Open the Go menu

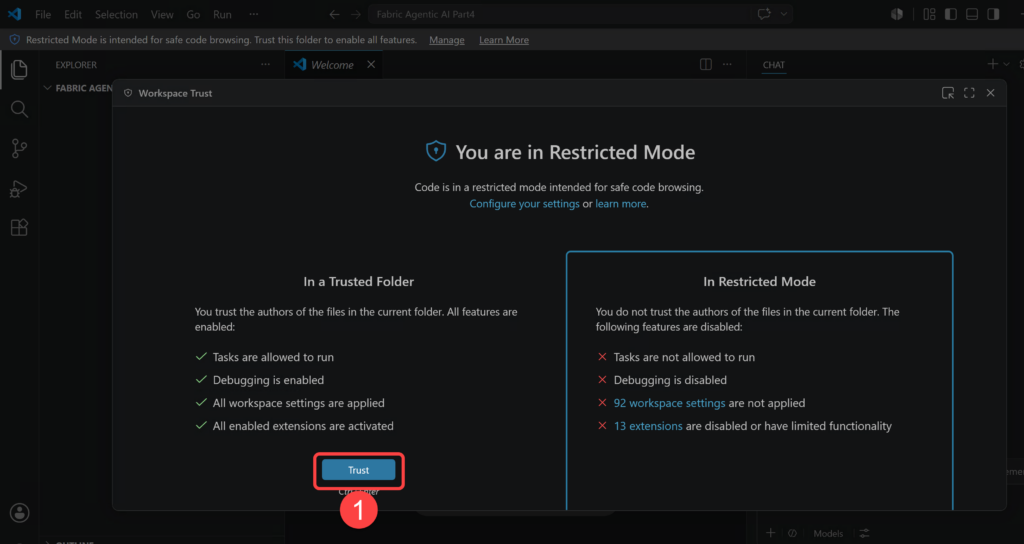pos(193,14)
